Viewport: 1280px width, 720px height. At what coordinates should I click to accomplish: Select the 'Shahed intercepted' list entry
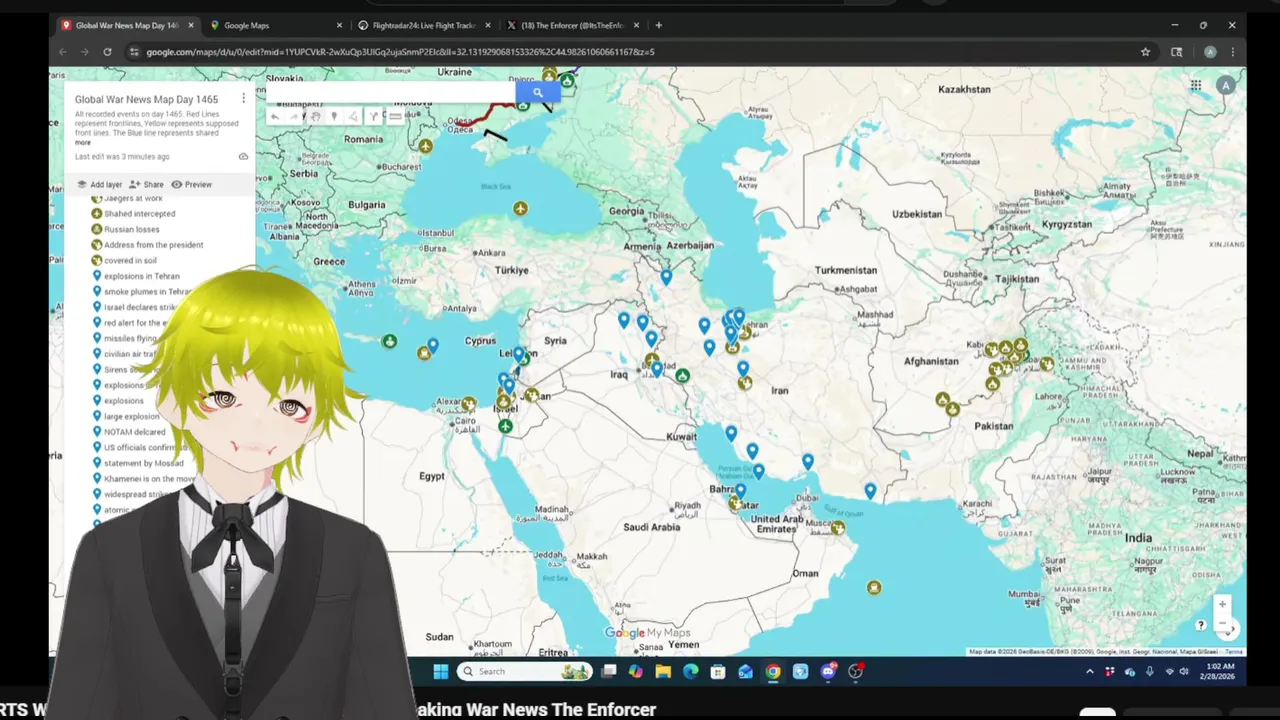[139, 214]
